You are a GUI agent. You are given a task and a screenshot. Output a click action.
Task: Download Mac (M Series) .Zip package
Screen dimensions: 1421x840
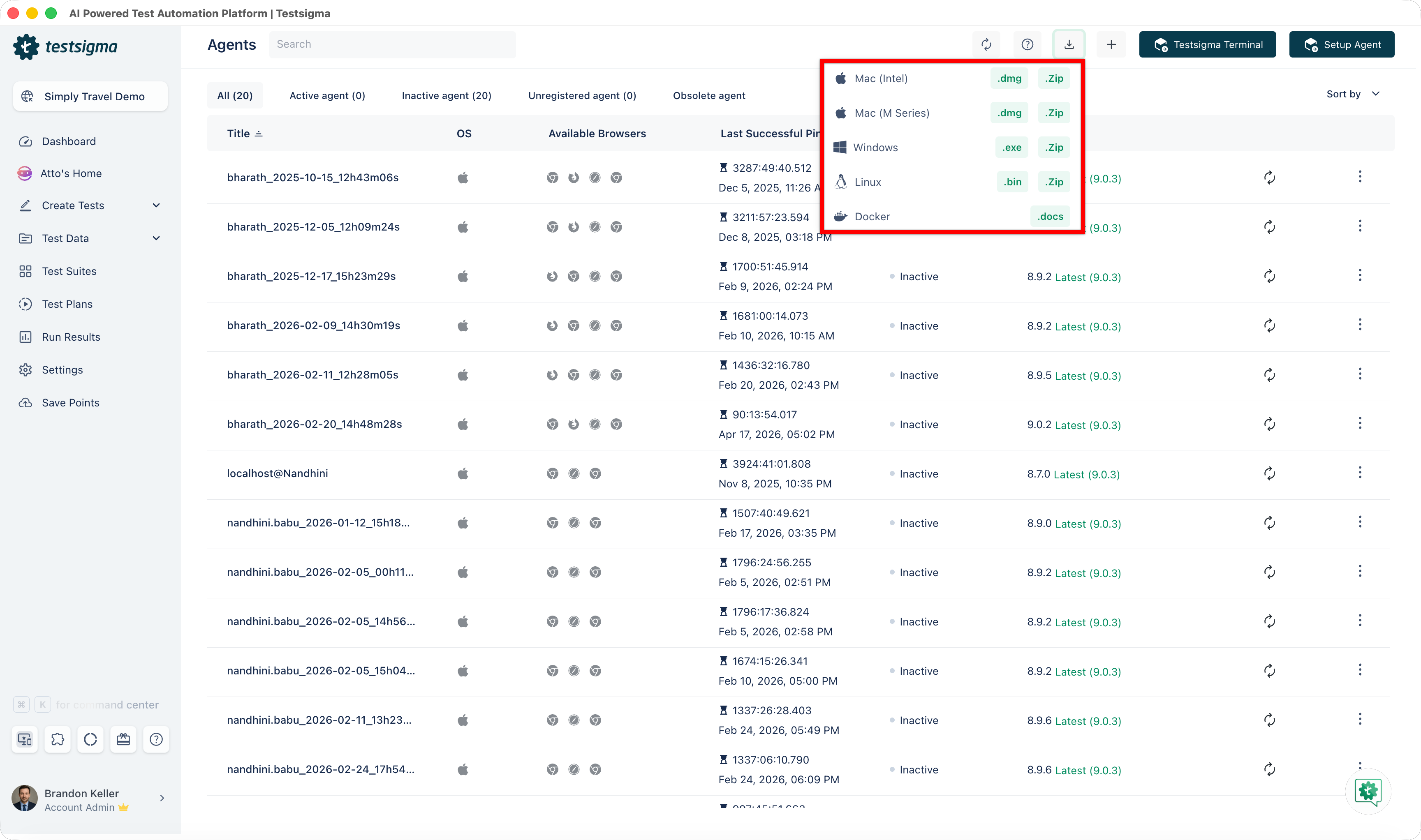pos(1054,113)
